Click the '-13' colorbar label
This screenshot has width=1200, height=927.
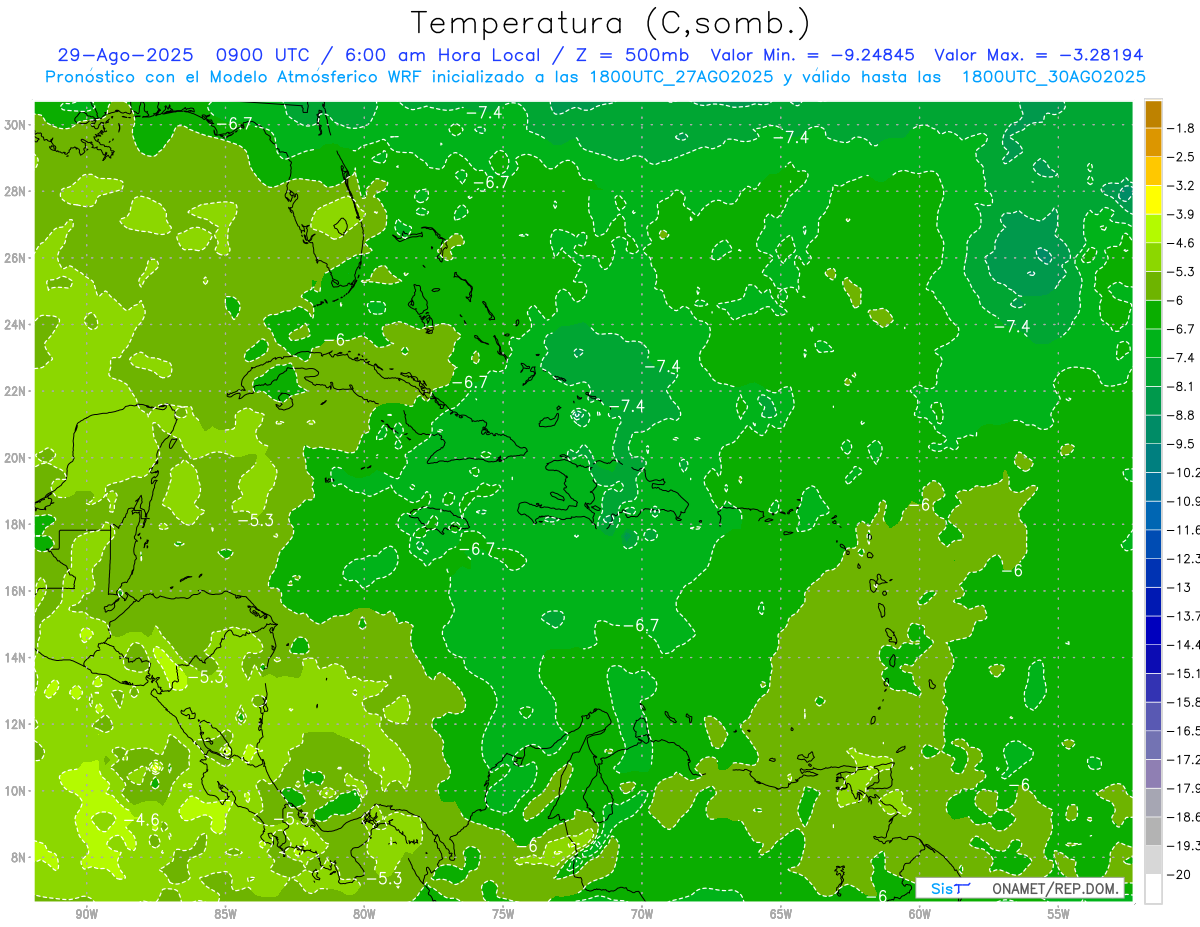pos(1180,587)
